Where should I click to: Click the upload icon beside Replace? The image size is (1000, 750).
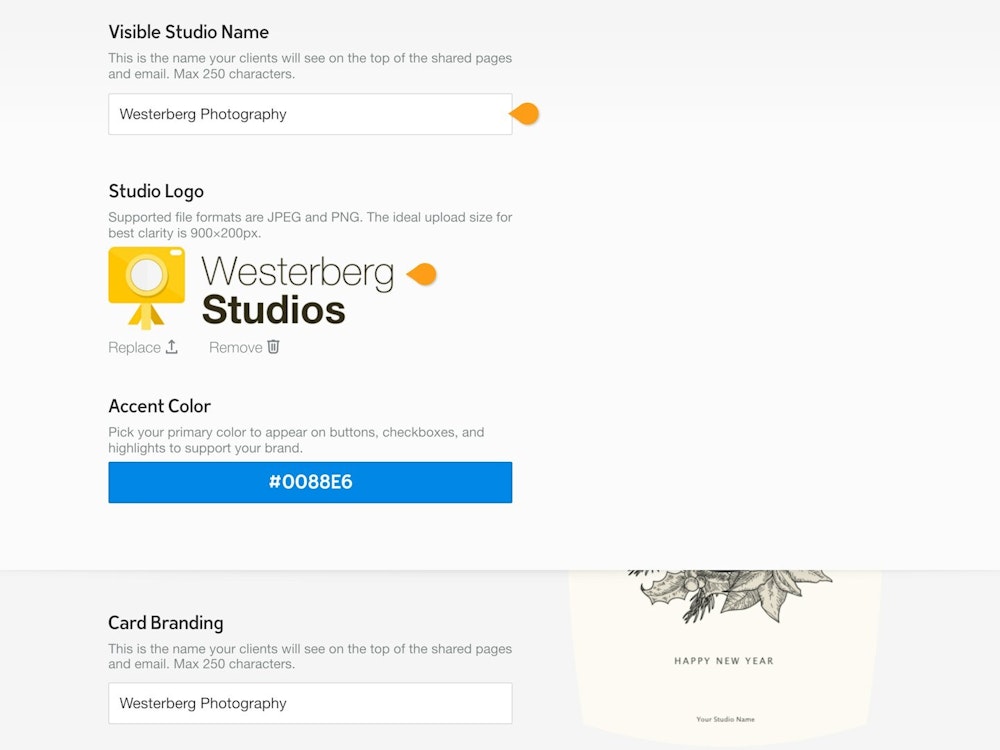click(x=172, y=347)
